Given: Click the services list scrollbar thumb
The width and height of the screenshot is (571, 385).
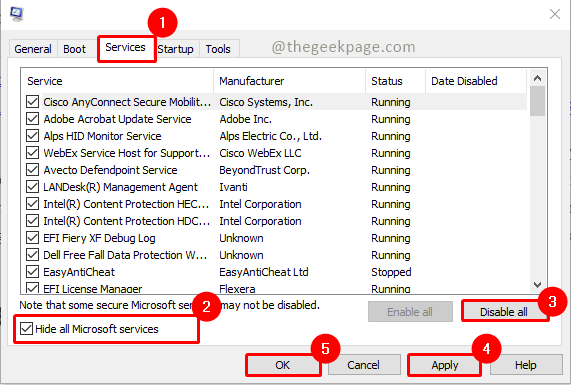Looking at the screenshot, I should (x=537, y=101).
